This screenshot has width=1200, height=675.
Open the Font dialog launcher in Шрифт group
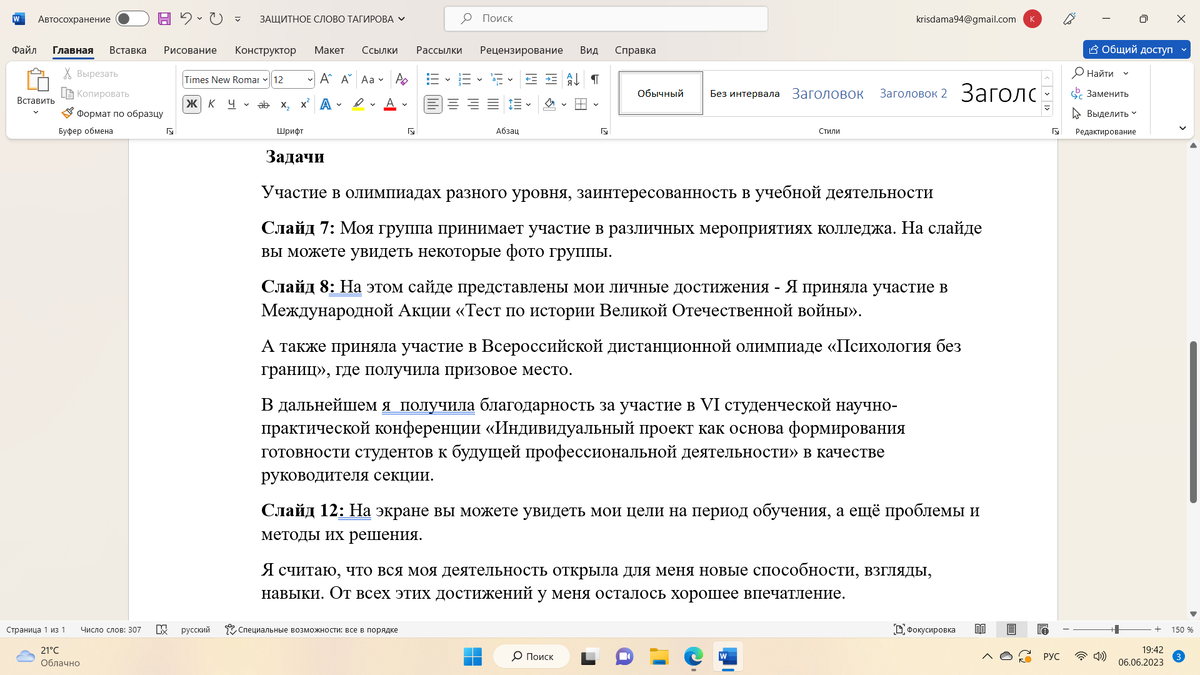[x=411, y=131]
